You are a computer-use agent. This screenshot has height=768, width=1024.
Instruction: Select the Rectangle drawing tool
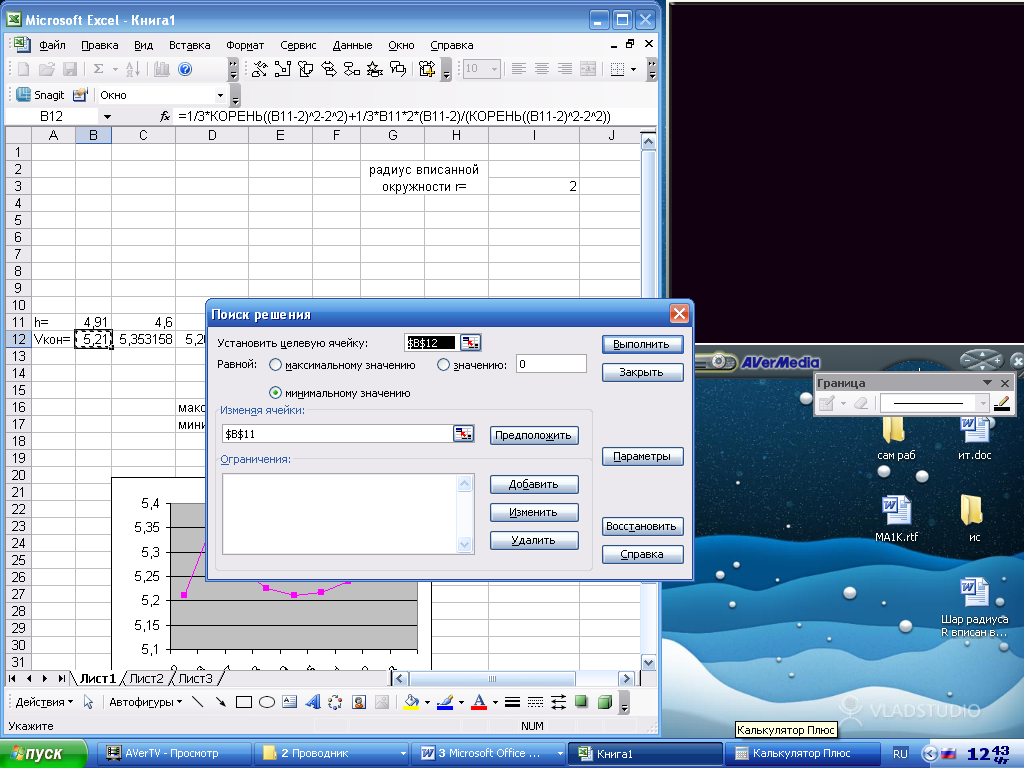(244, 702)
